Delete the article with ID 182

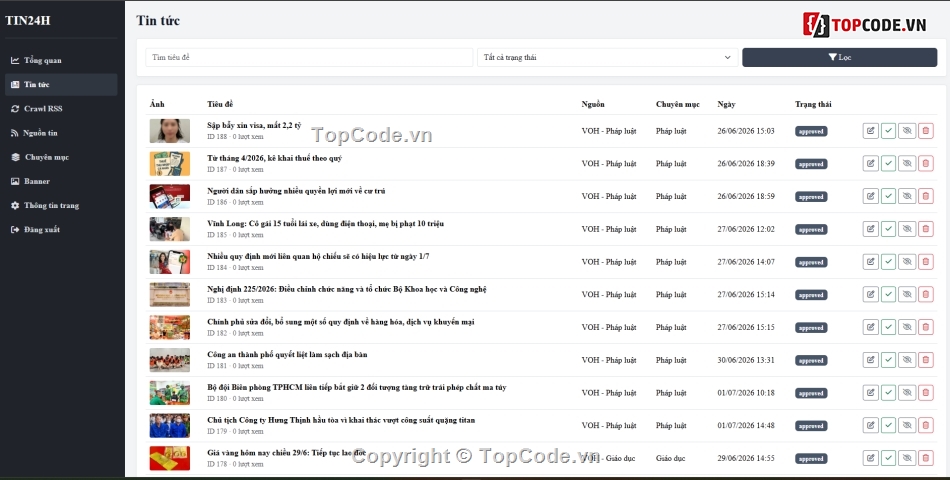pos(925,327)
